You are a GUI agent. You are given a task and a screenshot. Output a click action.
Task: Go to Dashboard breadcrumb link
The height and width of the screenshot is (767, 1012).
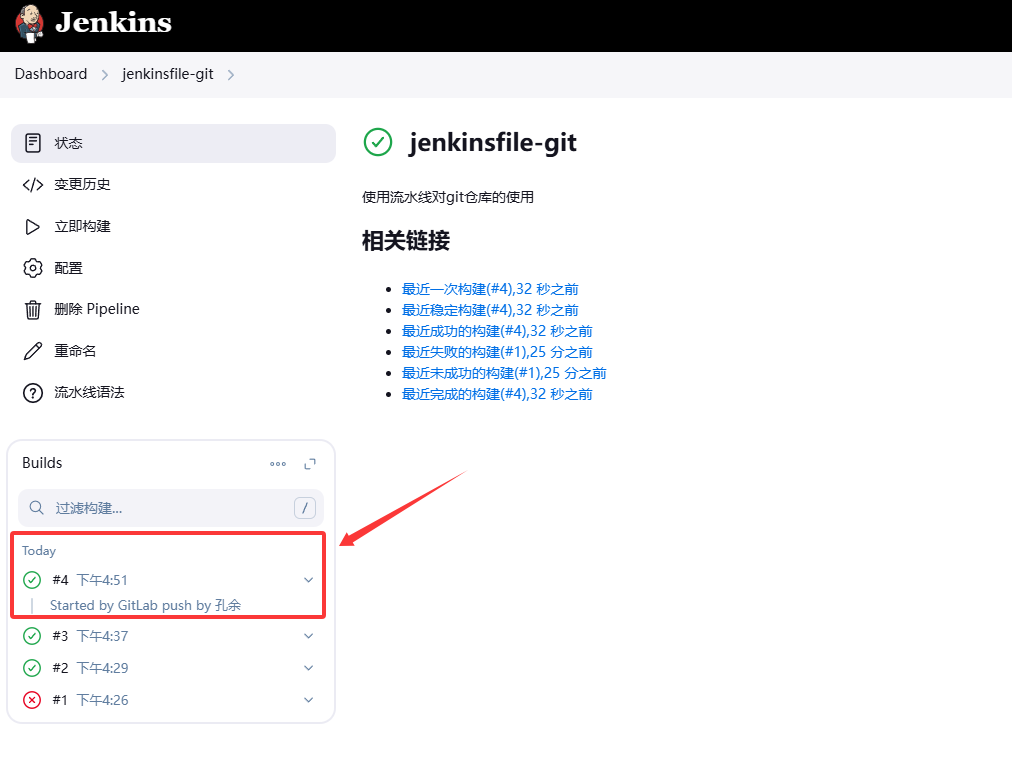tap(51, 74)
